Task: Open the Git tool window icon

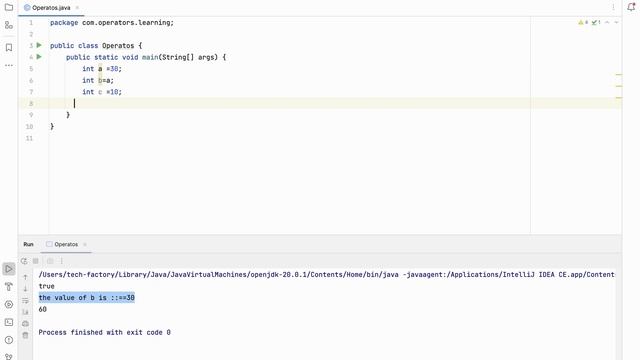Action: 9,356
